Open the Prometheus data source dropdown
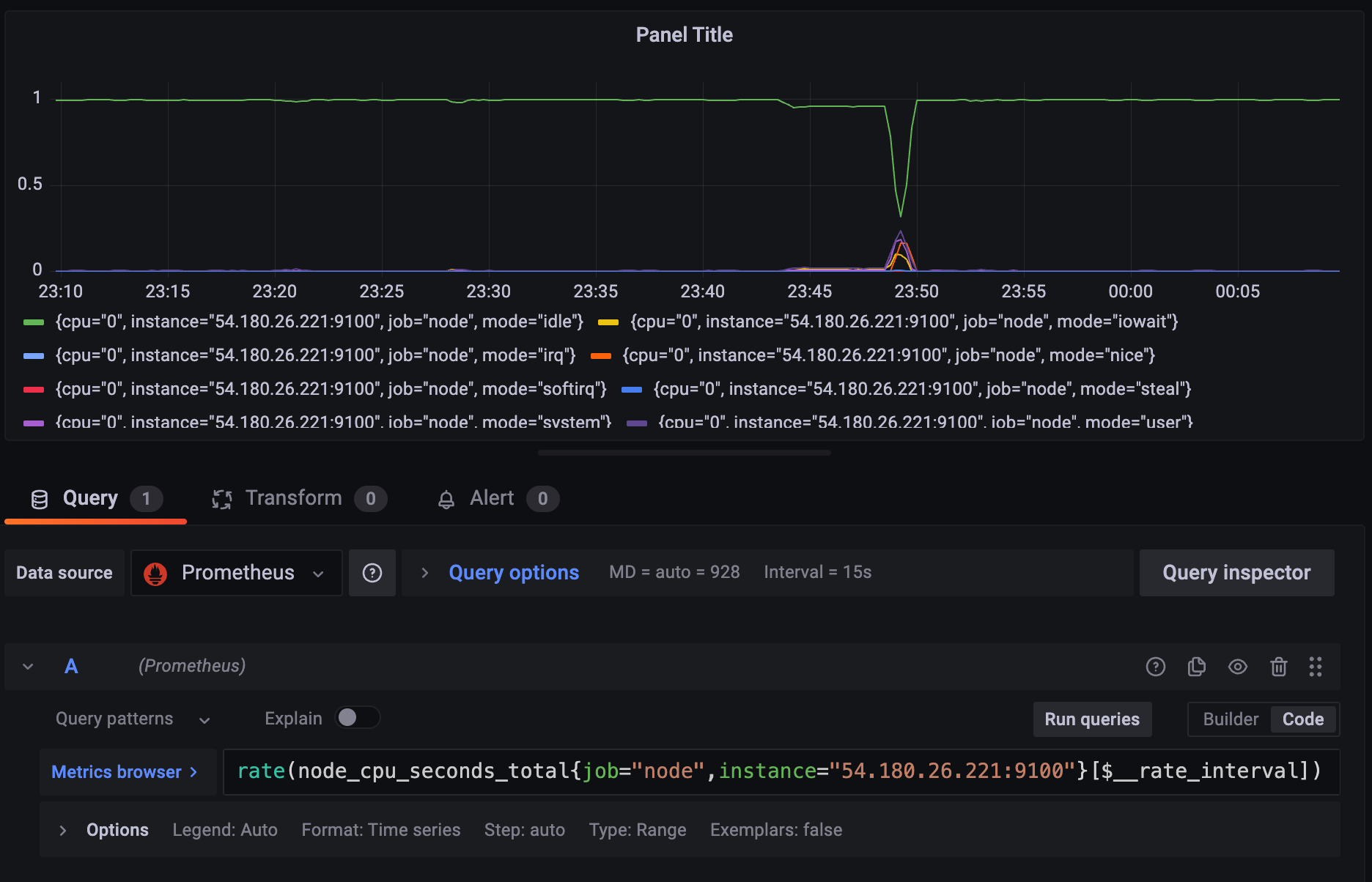Viewport: 1372px width, 882px height. [237, 573]
